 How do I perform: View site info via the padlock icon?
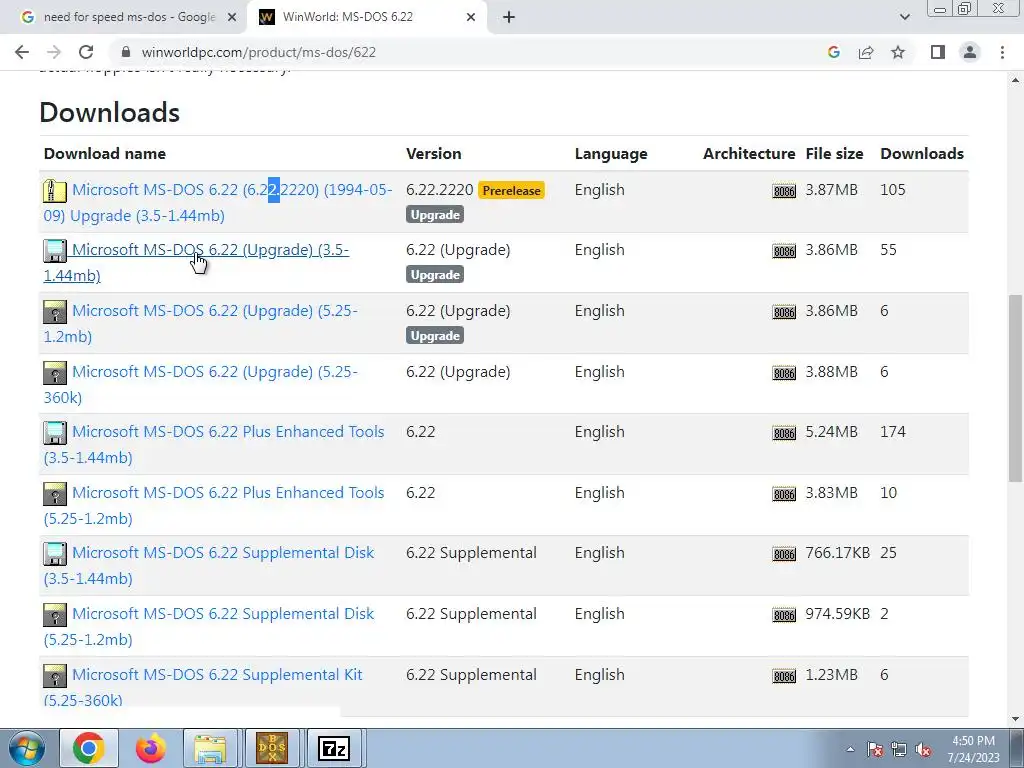pyautogui.click(x=126, y=52)
